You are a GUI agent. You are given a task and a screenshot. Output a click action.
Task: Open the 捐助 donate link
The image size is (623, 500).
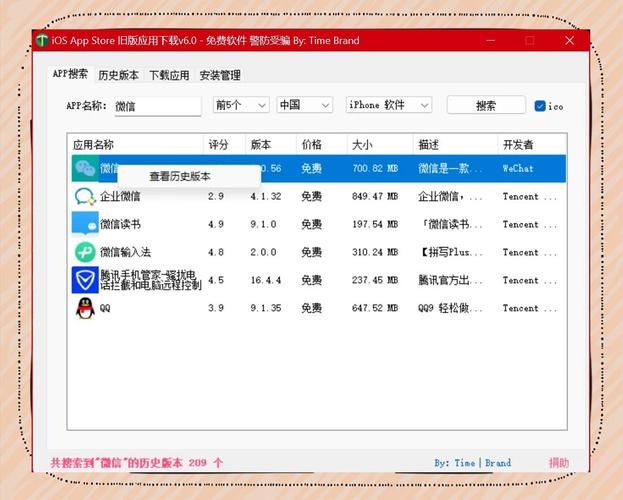pos(559,463)
